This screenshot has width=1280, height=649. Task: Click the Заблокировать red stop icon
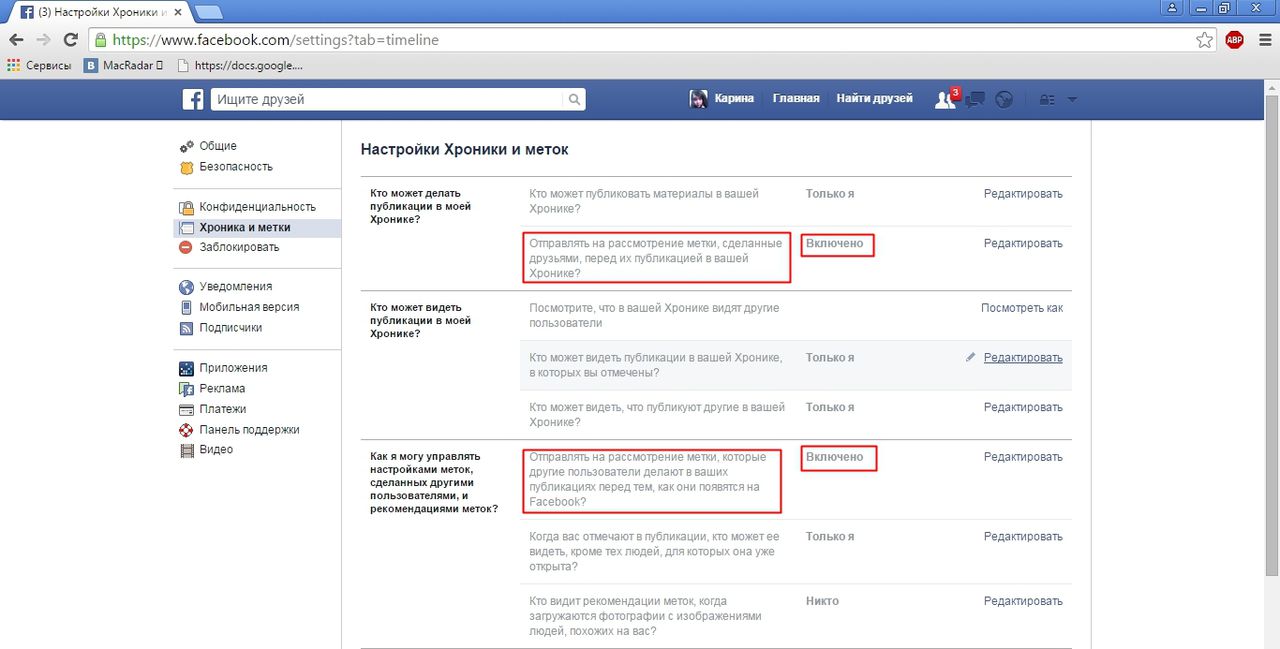[186, 248]
